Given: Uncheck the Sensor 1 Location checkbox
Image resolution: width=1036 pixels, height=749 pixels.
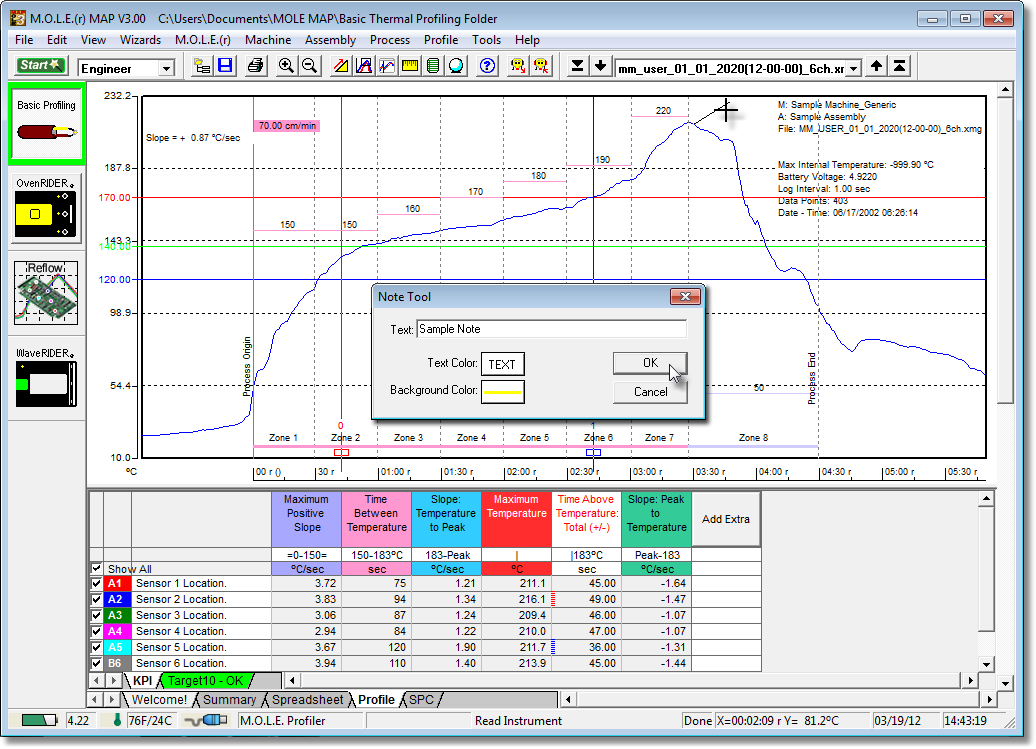Looking at the screenshot, I should click(96, 583).
